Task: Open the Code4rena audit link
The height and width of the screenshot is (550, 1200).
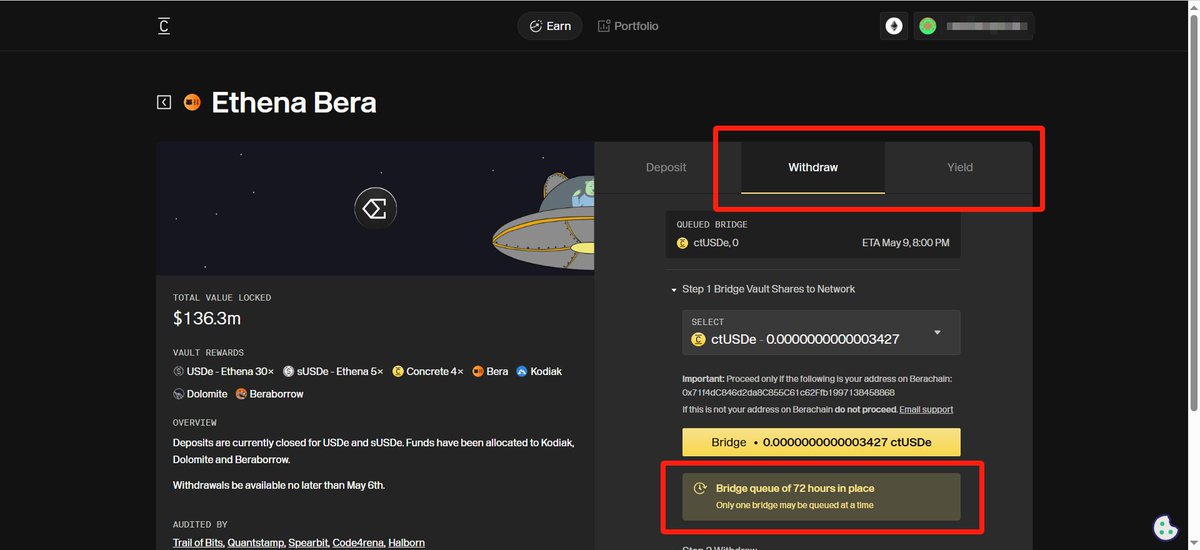Action: point(358,543)
